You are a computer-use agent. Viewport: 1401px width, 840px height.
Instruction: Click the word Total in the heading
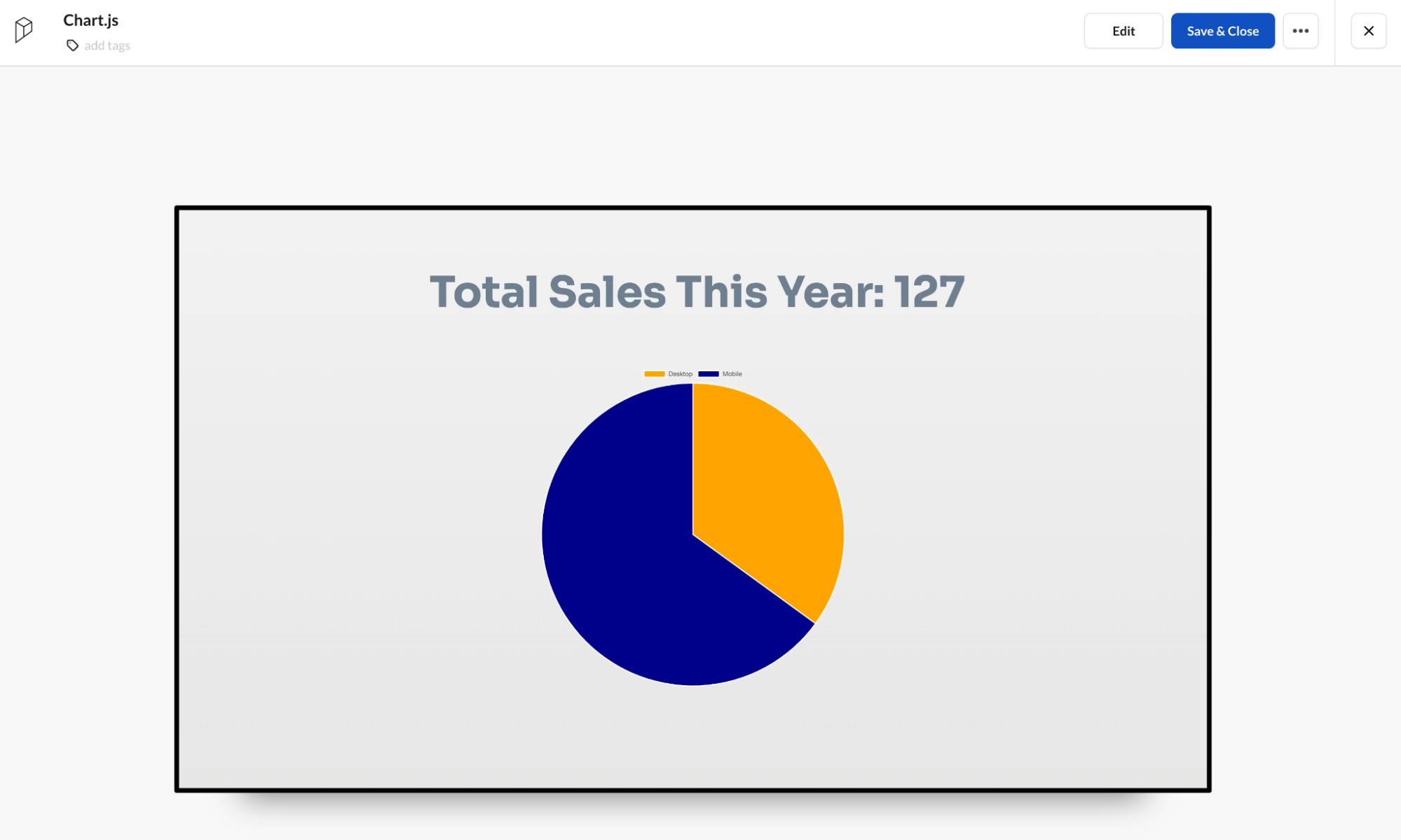click(x=484, y=291)
